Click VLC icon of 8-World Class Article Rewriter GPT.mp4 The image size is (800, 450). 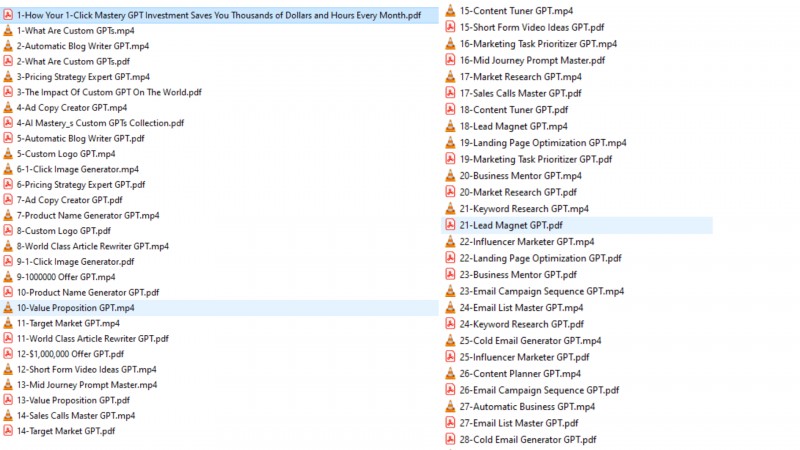(x=8, y=246)
